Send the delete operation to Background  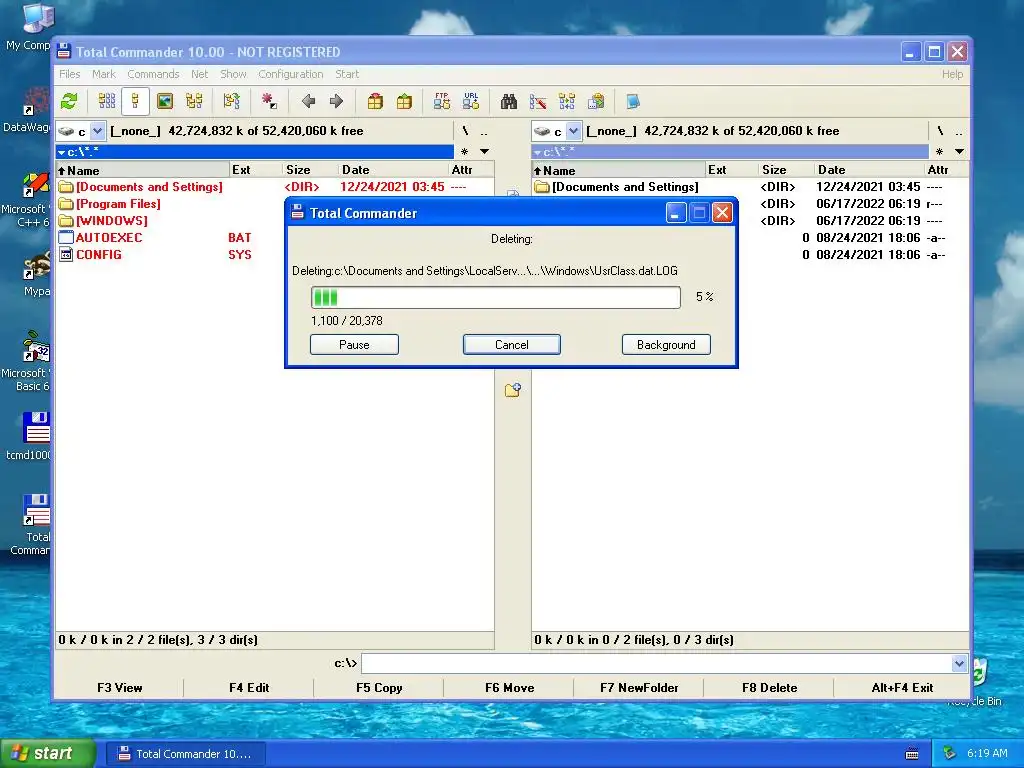666,345
